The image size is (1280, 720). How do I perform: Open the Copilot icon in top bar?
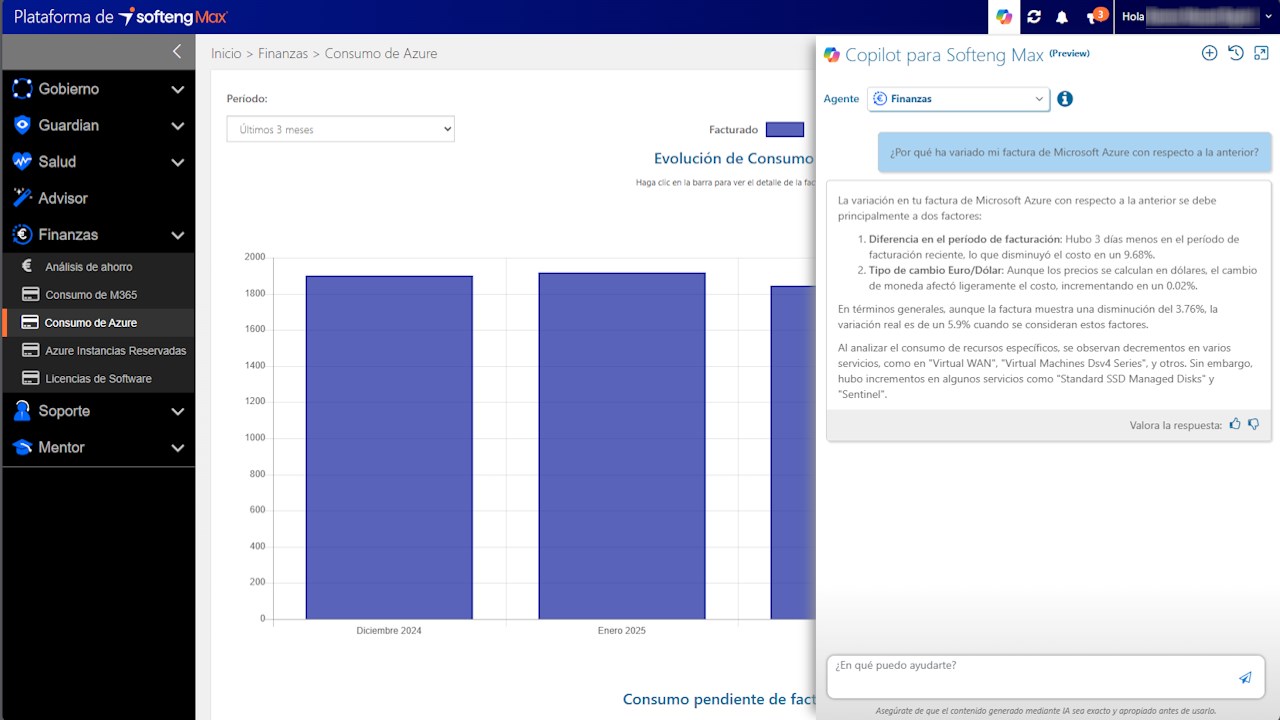1004,17
